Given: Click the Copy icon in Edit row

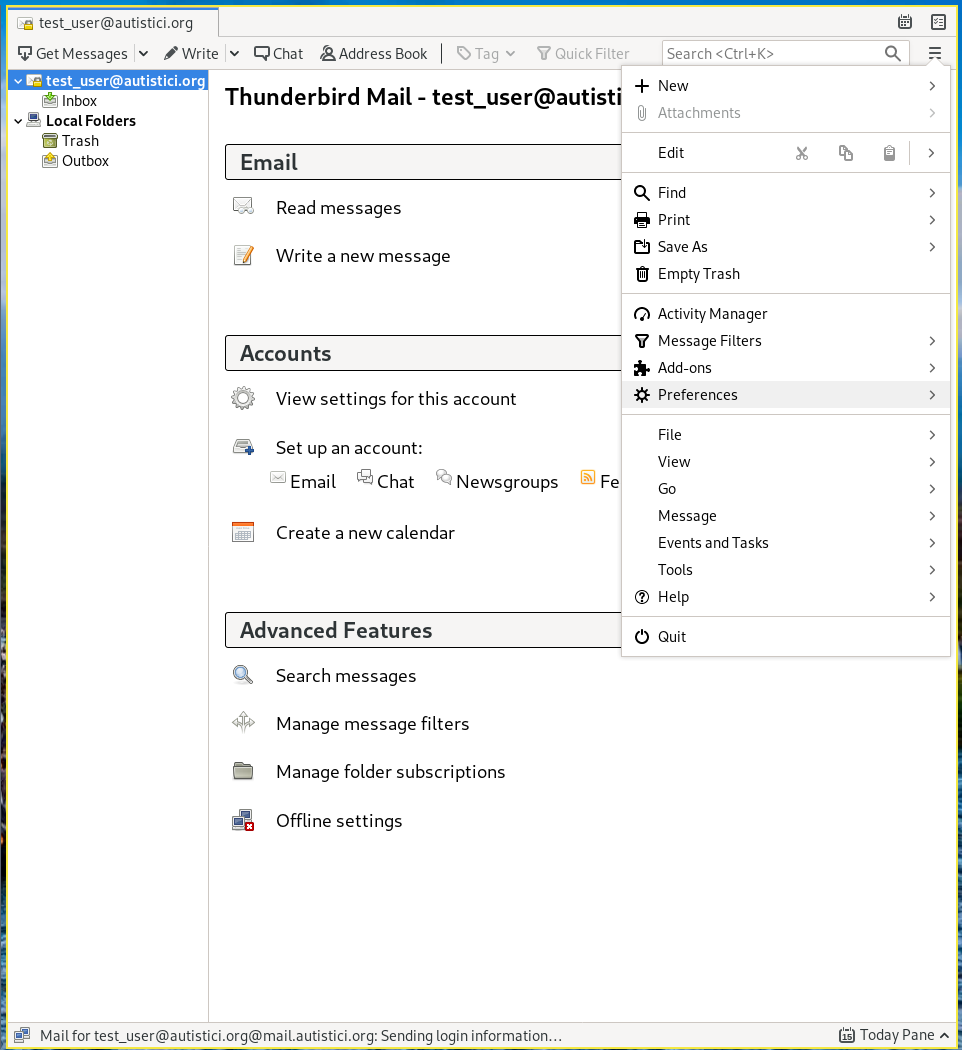Looking at the screenshot, I should 845,153.
